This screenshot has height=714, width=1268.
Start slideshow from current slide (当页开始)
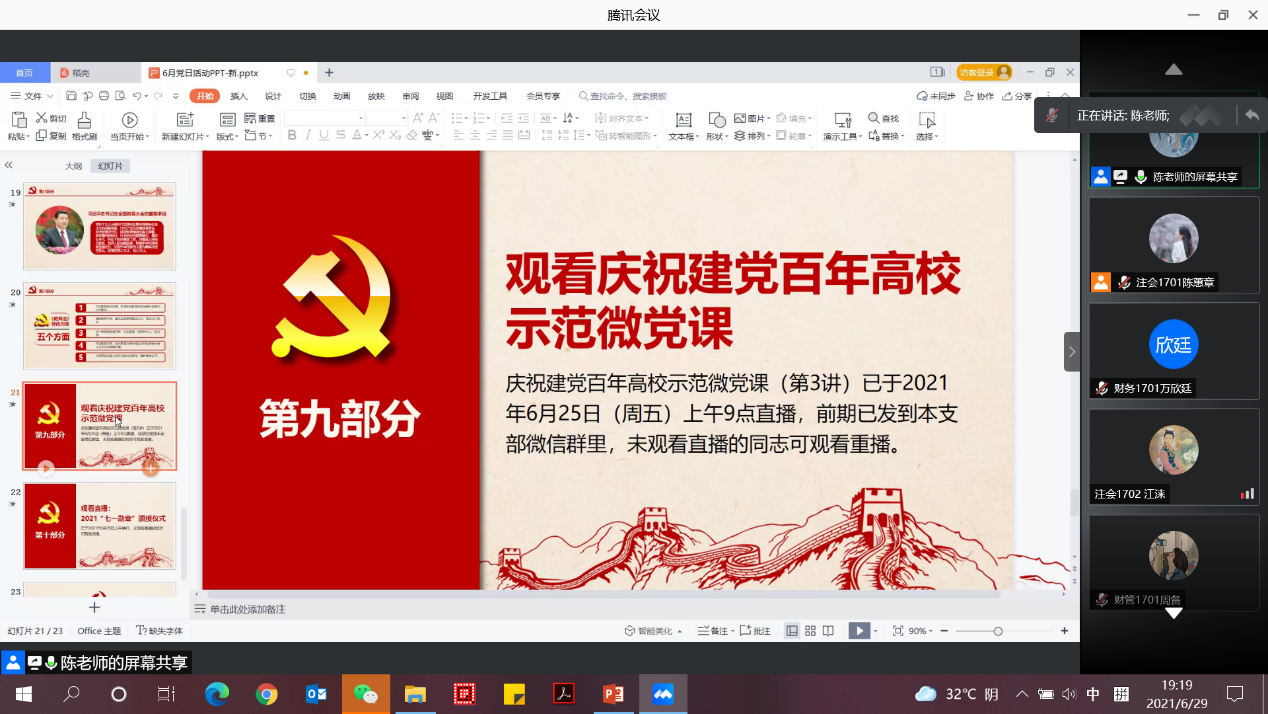pos(129,120)
